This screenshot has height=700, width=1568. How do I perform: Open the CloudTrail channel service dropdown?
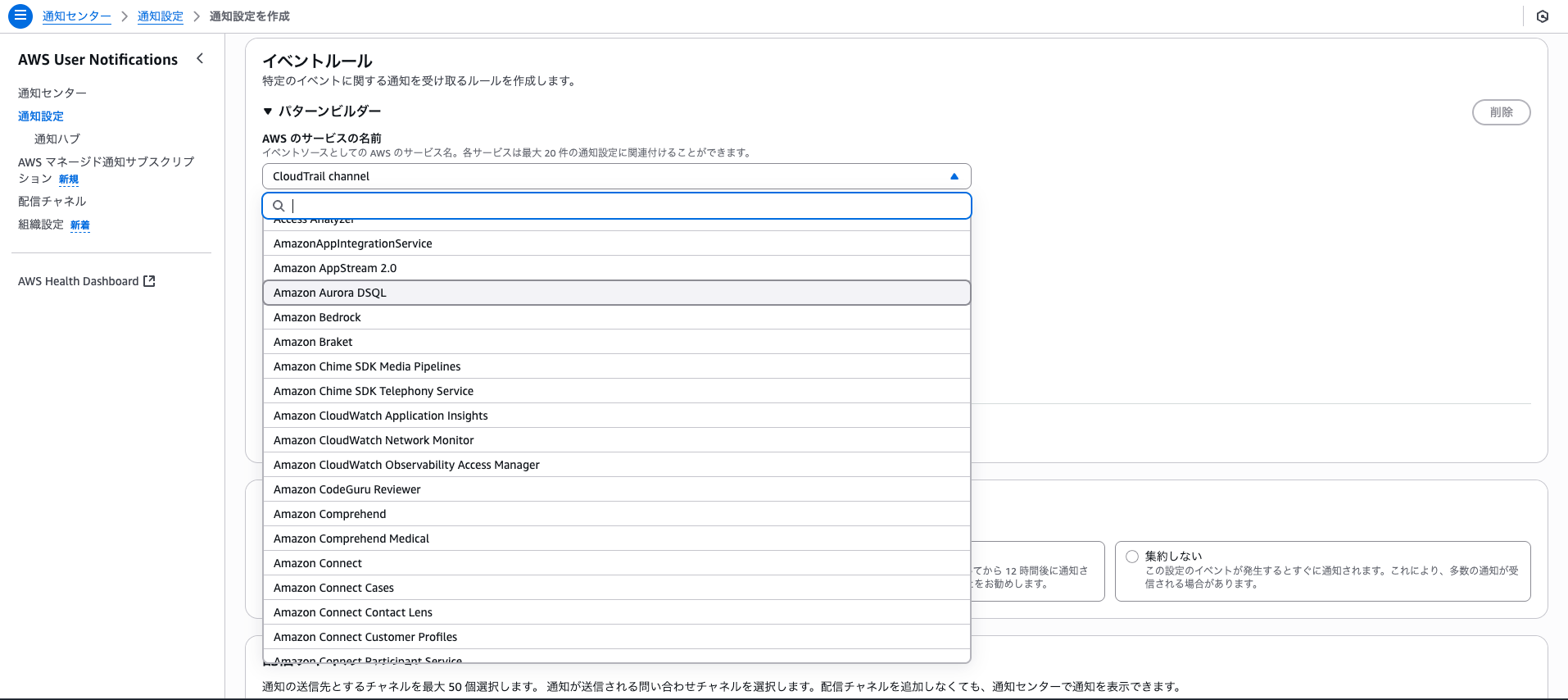(616, 176)
